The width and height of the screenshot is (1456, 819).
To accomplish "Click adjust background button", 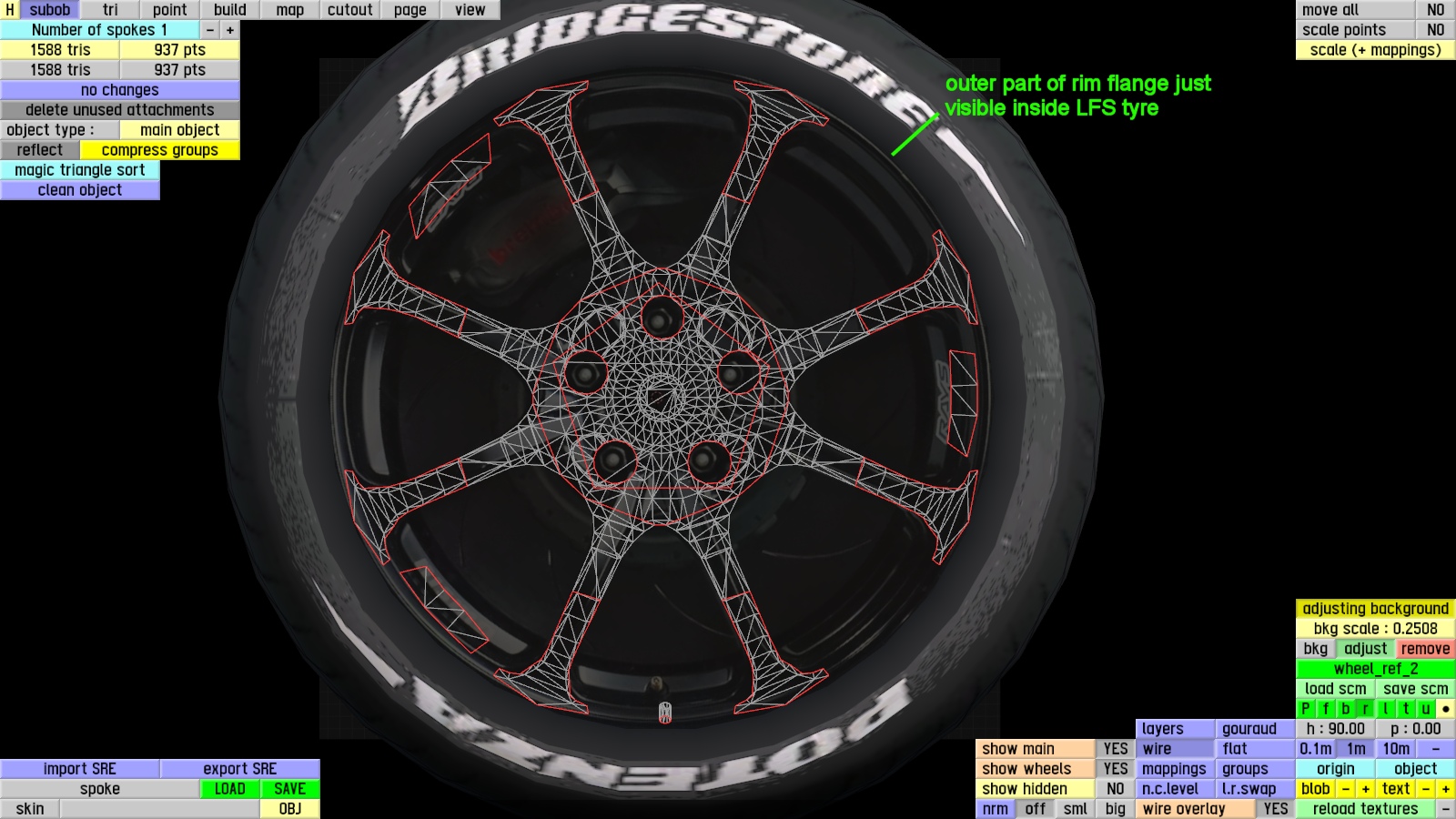I will coord(1366,649).
